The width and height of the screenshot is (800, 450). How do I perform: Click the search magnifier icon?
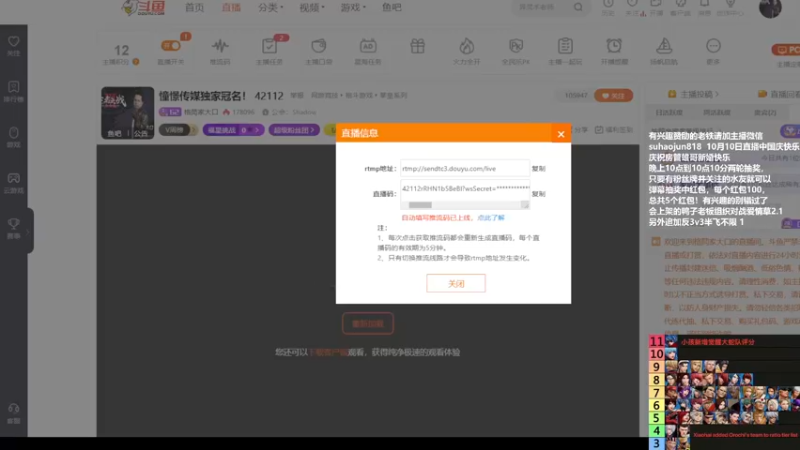click(578, 7)
